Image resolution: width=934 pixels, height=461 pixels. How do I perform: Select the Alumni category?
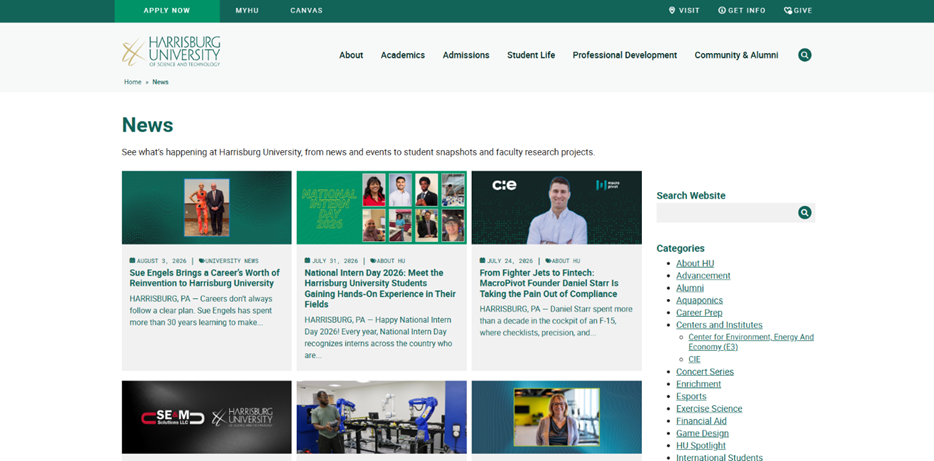[690, 288]
